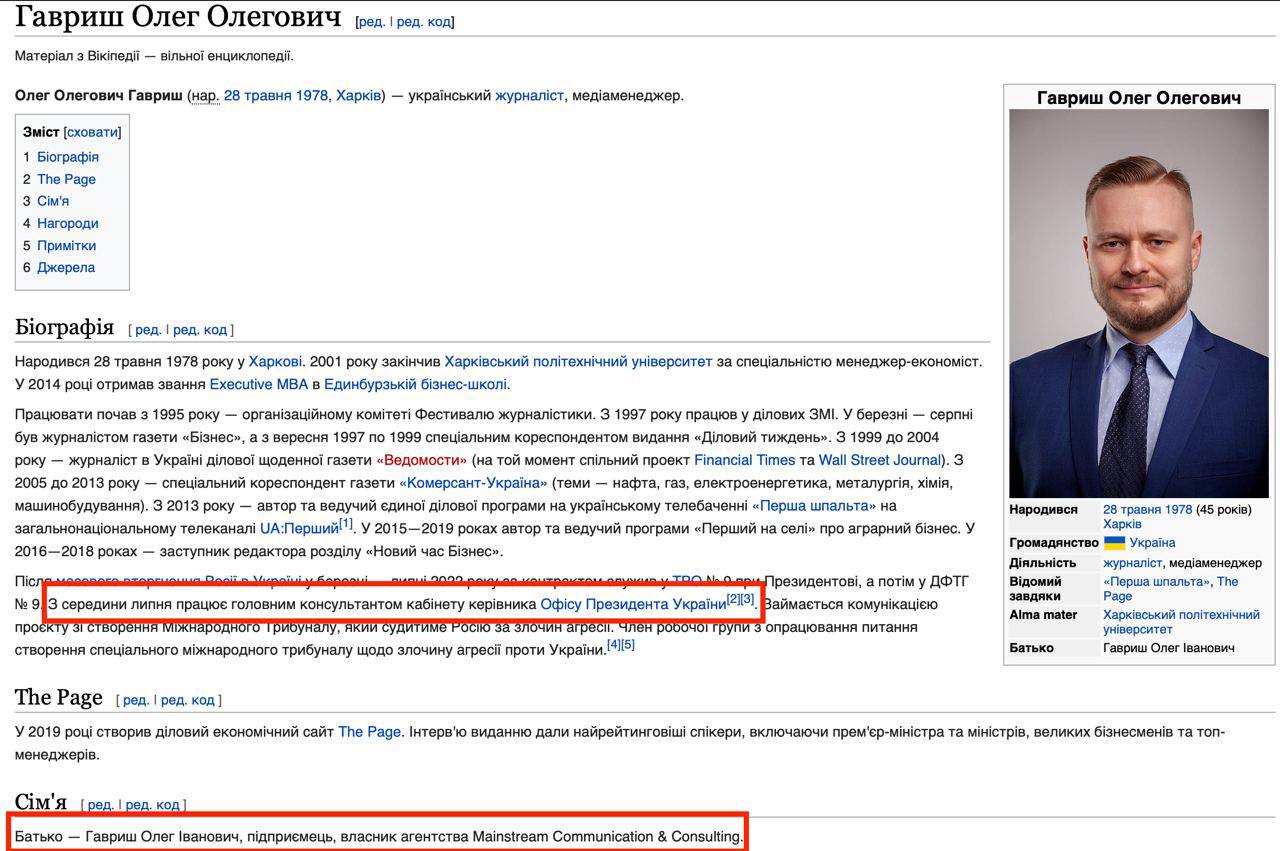The width and height of the screenshot is (1280, 851).
Task: Click 'The Page' link in section text
Action: pos(369,732)
